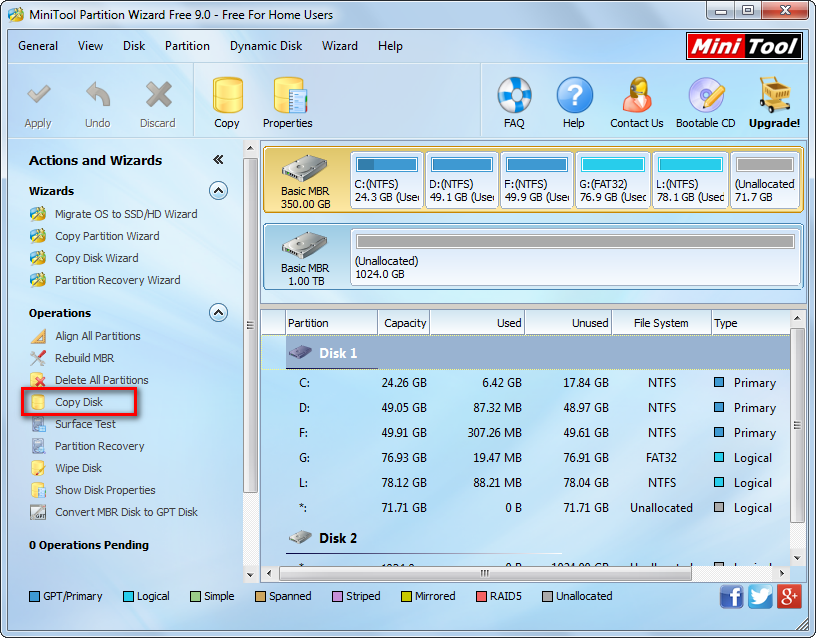Collapse the Actions and Wizards panel
The image size is (816, 638).
[x=218, y=160]
